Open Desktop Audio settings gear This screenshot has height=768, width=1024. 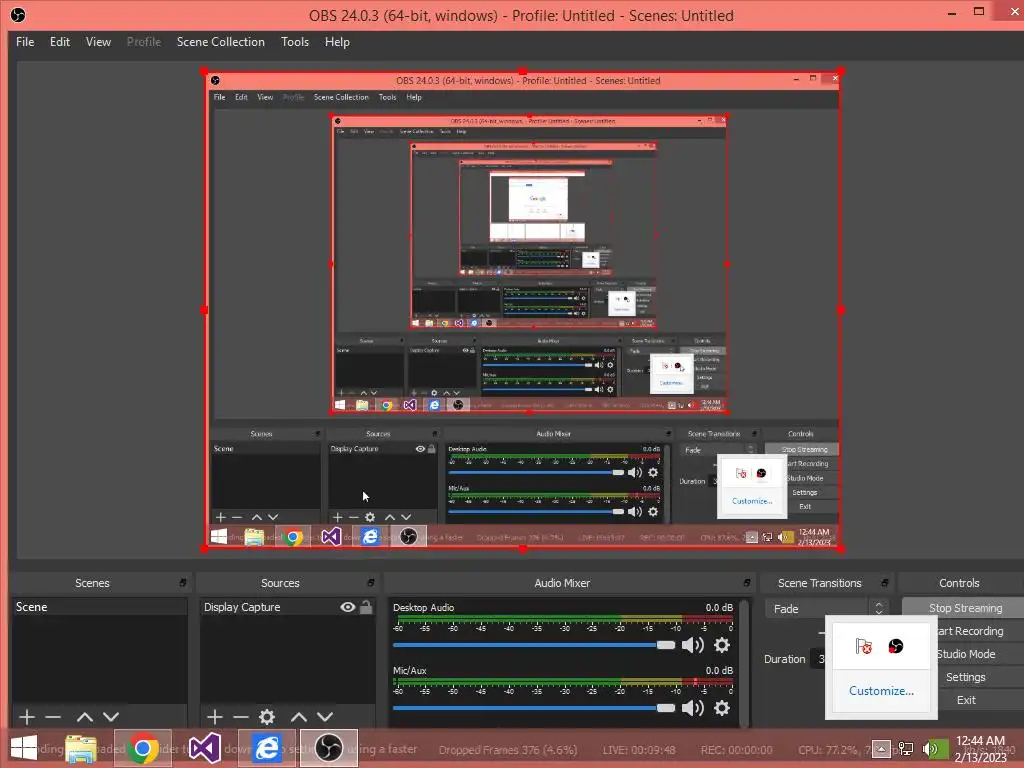click(722, 645)
